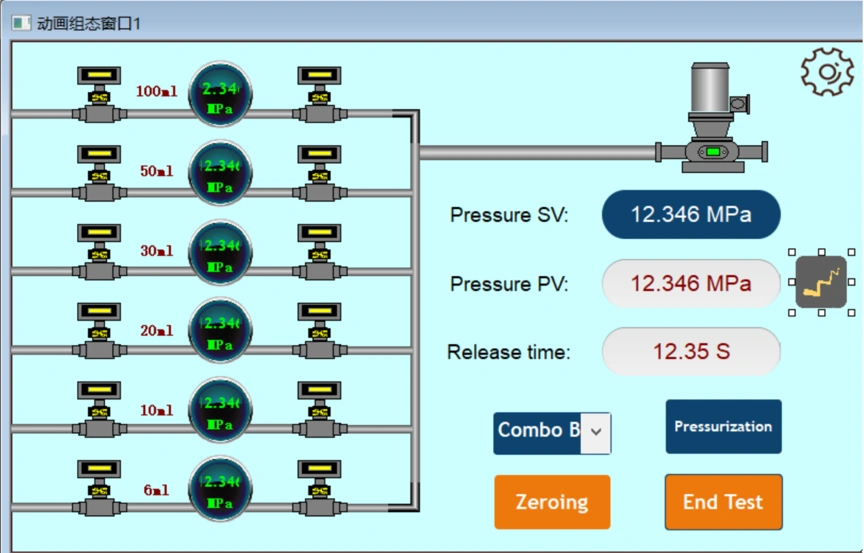Toggle left valve on 6ml line

click(99, 489)
